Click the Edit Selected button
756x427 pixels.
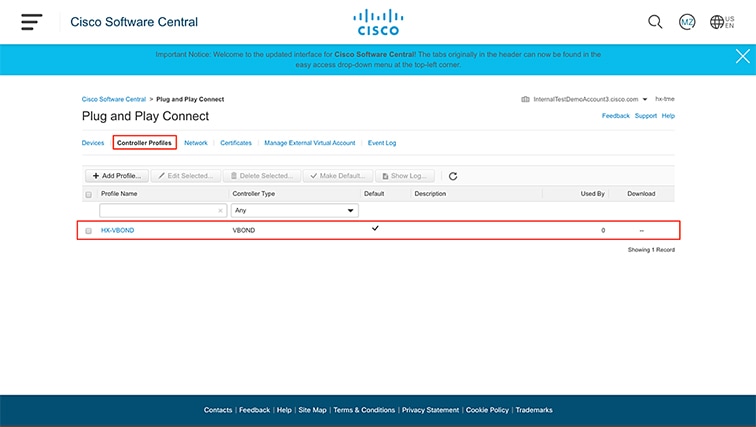pyautogui.click(x=186, y=176)
